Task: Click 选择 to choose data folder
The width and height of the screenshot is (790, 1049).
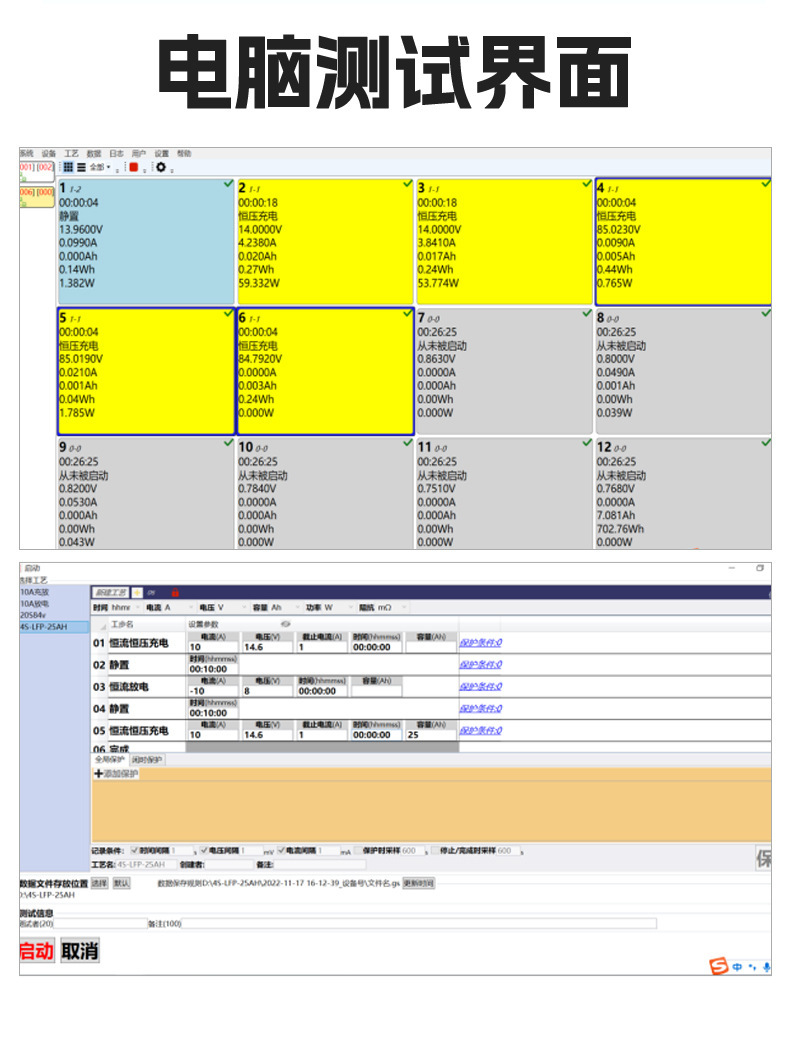Action: (x=100, y=884)
